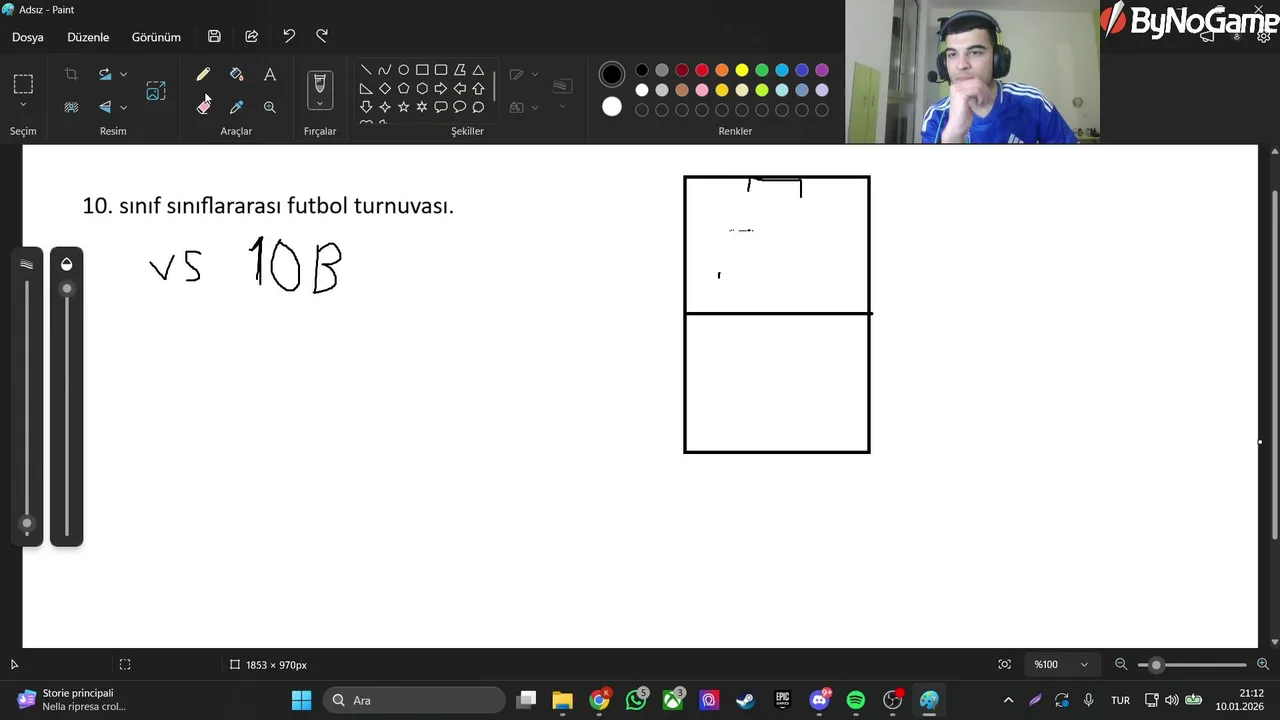Screen dimensions: 1280x720
Task: Activate the Crop tool in Resim
Action: 71,74
